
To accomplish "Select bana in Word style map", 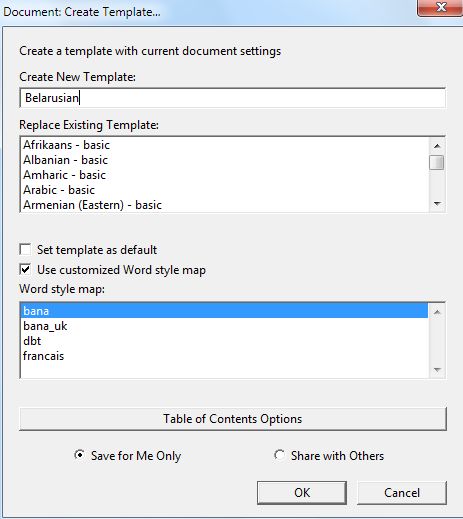I will [225, 311].
